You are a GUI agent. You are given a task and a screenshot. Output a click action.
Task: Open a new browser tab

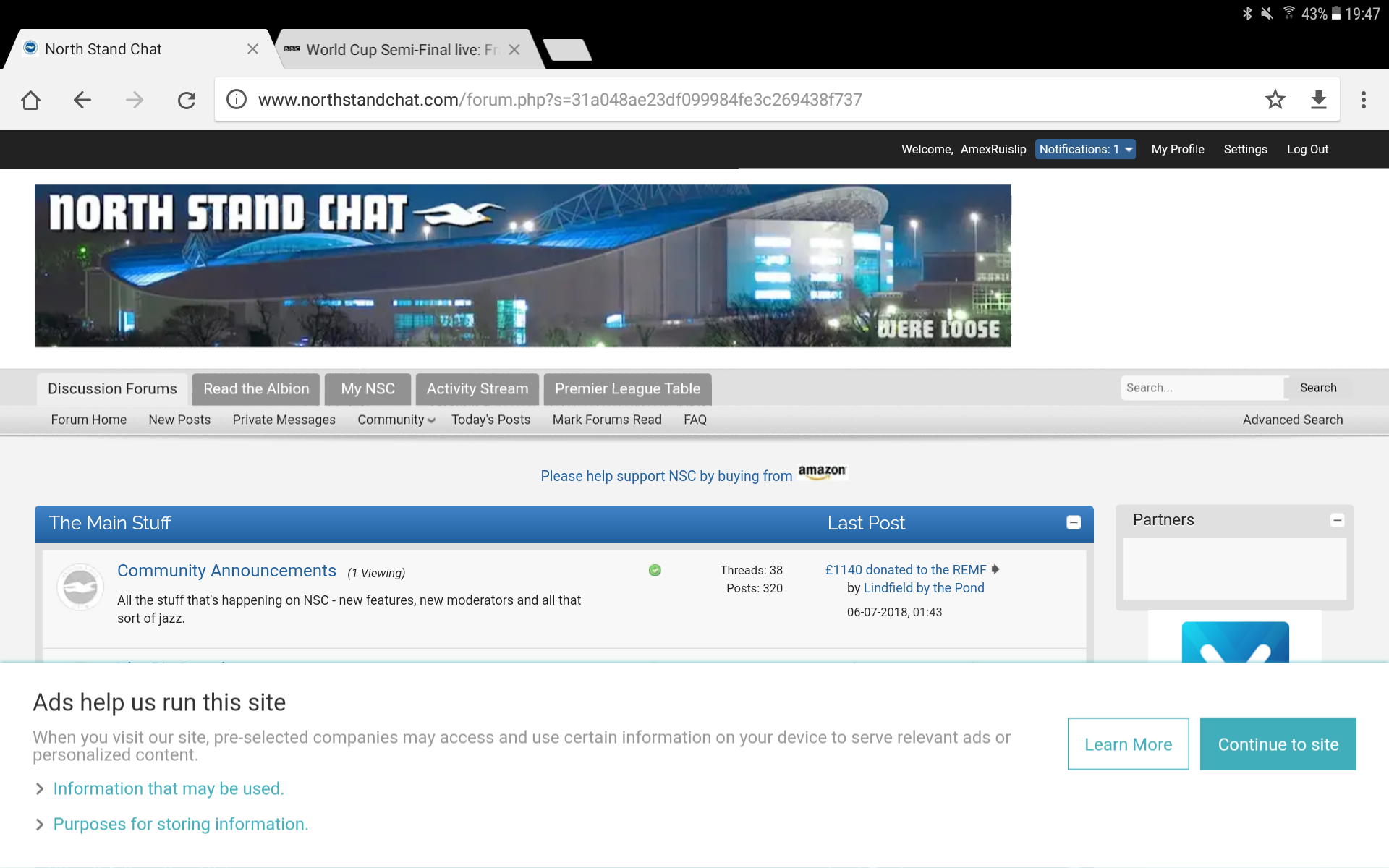[x=567, y=50]
